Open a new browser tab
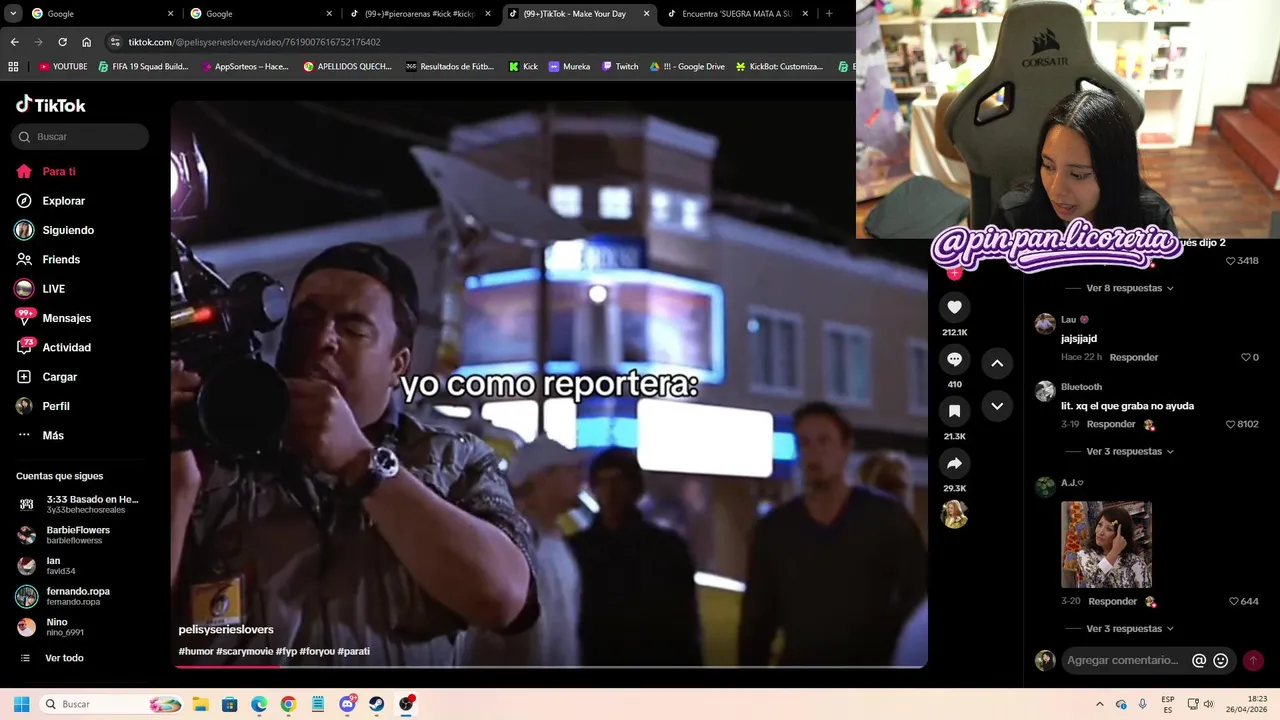Viewport: 1280px width, 720px height. pyautogui.click(x=828, y=14)
